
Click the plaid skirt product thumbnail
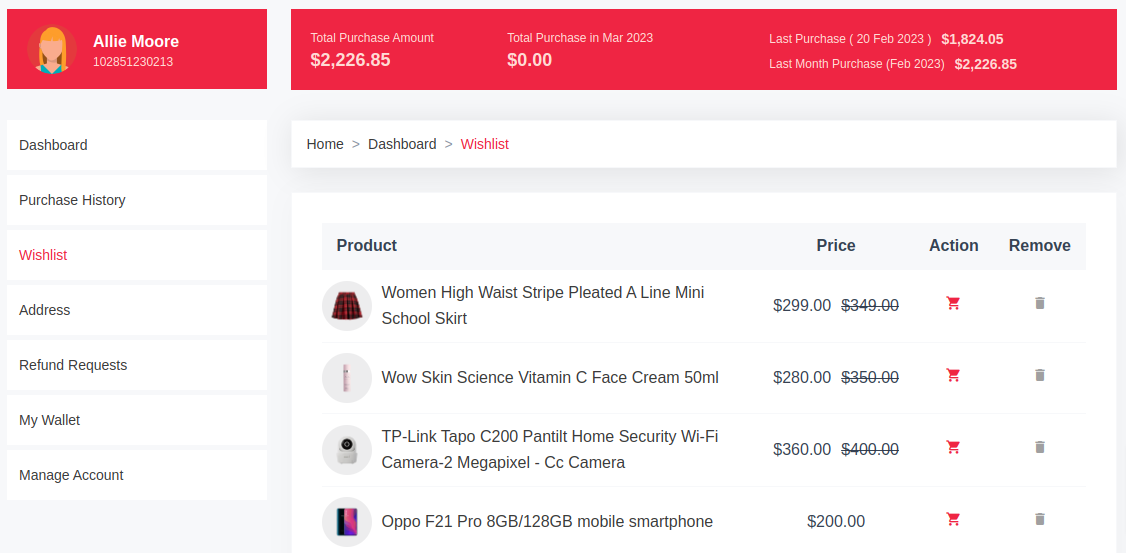[x=347, y=305]
